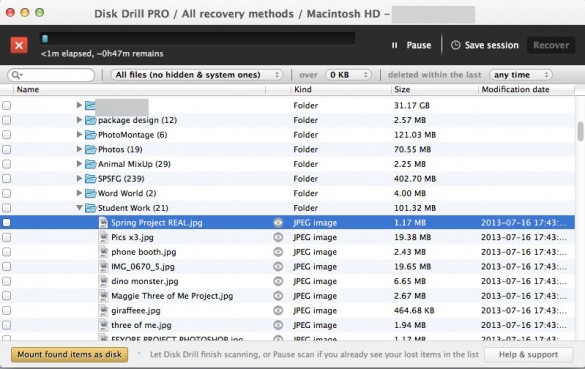Open the any time deletion filter dropdown

[x=521, y=75]
